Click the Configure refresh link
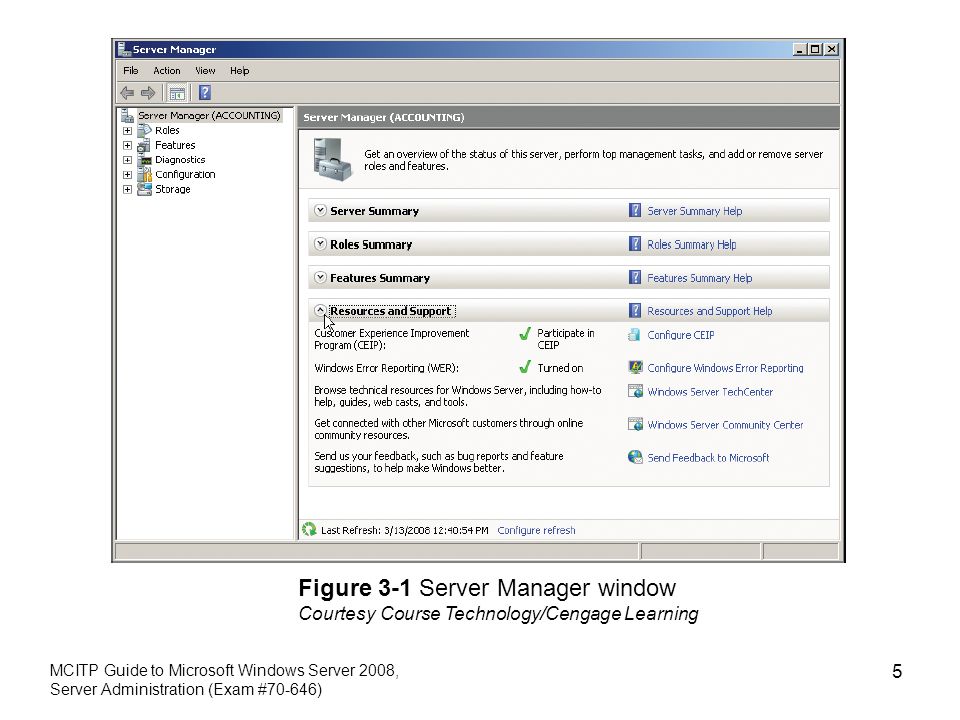The image size is (960, 720). pyautogui.click(x=536, y=530)
